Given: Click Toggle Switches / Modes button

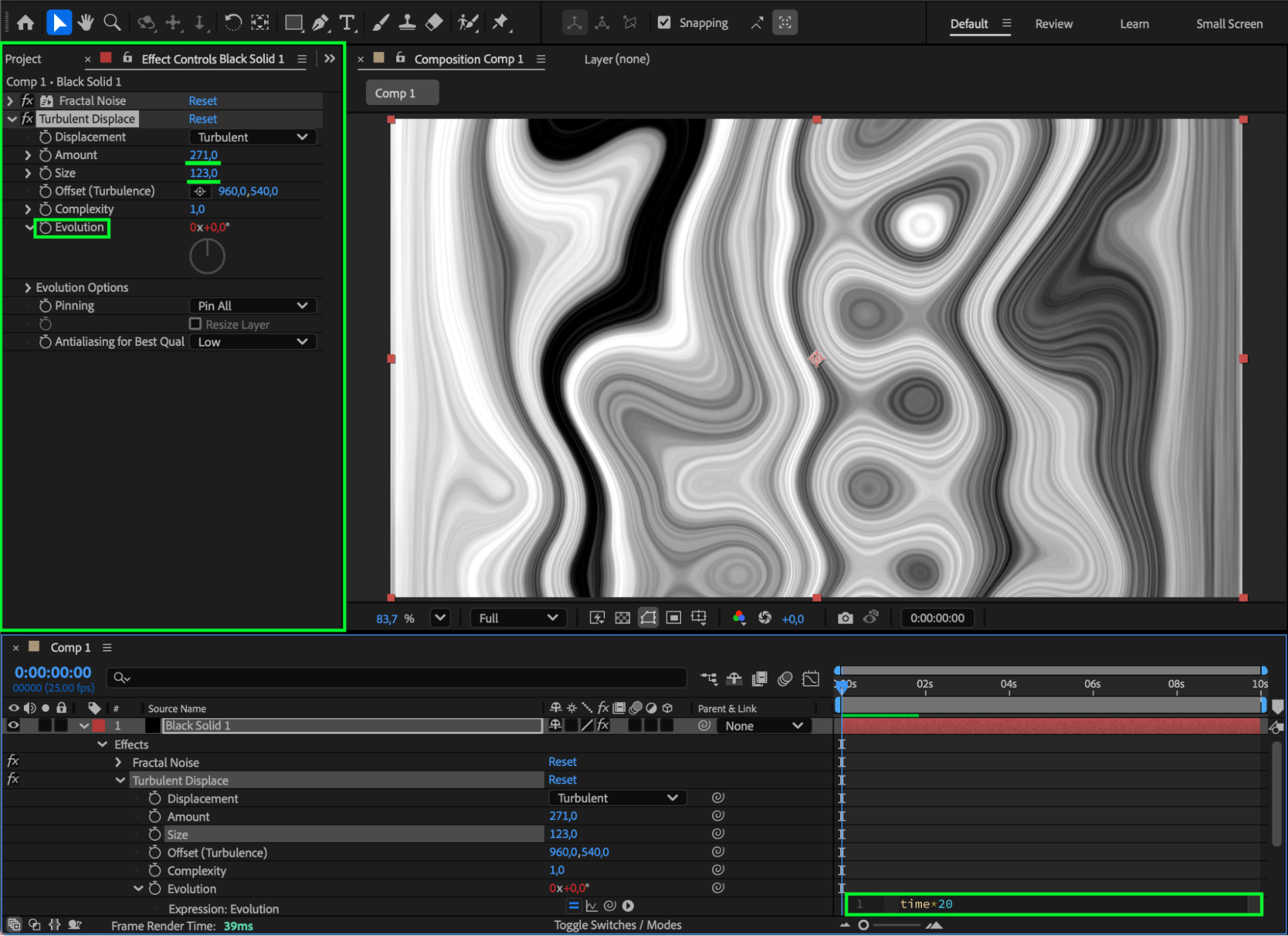Looking at the screenshot, I should pos(617,925).
